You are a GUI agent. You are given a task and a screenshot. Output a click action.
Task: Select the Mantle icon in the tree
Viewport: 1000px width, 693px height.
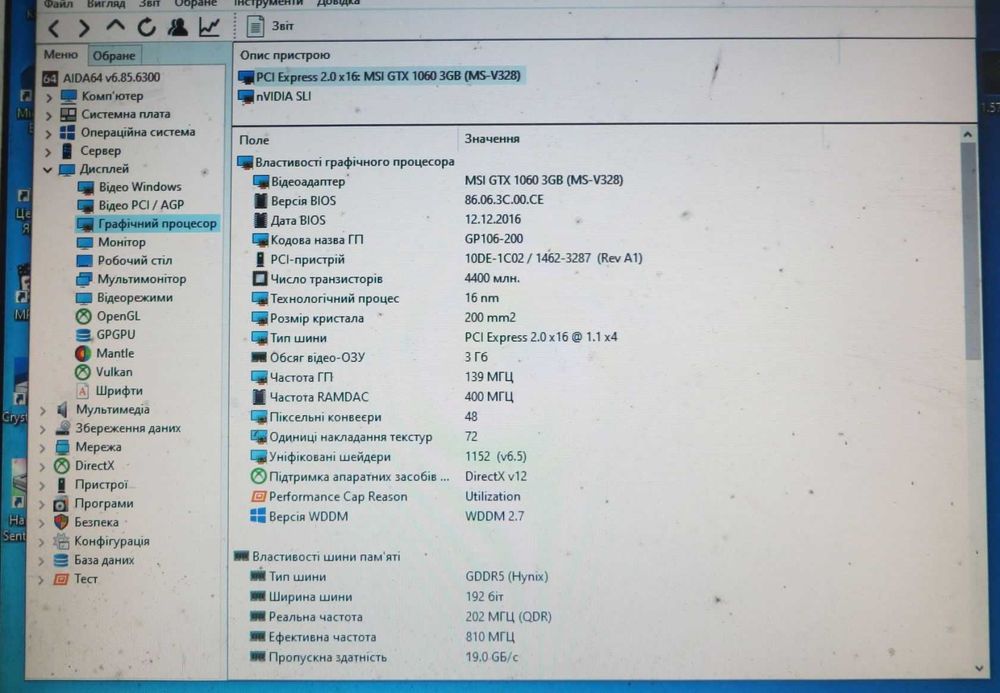[x=83, y=354]
